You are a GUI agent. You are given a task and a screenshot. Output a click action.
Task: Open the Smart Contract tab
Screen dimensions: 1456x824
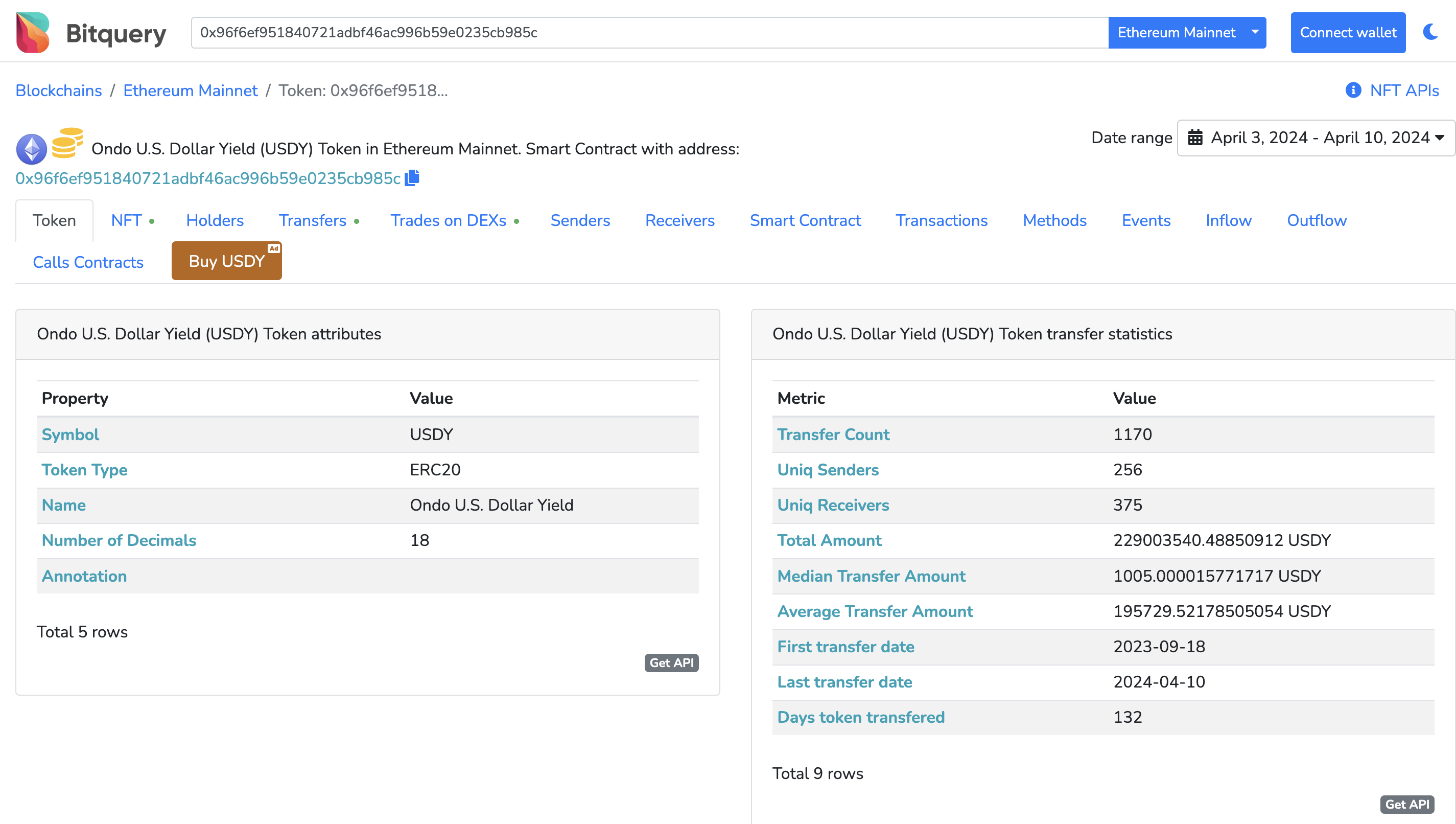pos(805,220)
